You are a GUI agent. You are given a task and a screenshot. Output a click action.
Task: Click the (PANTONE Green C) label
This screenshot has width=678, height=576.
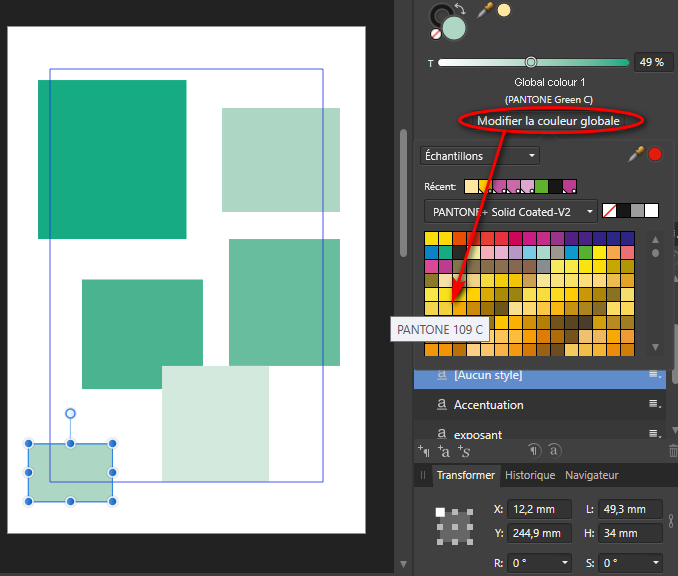click(x=549, y=100)
